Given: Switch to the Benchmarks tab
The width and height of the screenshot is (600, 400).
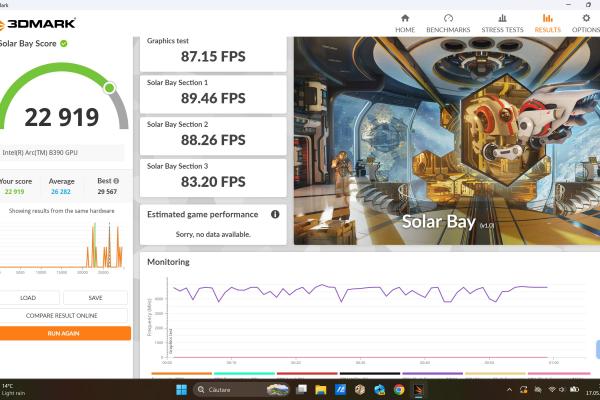Looking at the screenshot, I should click(x=448, y=24).
